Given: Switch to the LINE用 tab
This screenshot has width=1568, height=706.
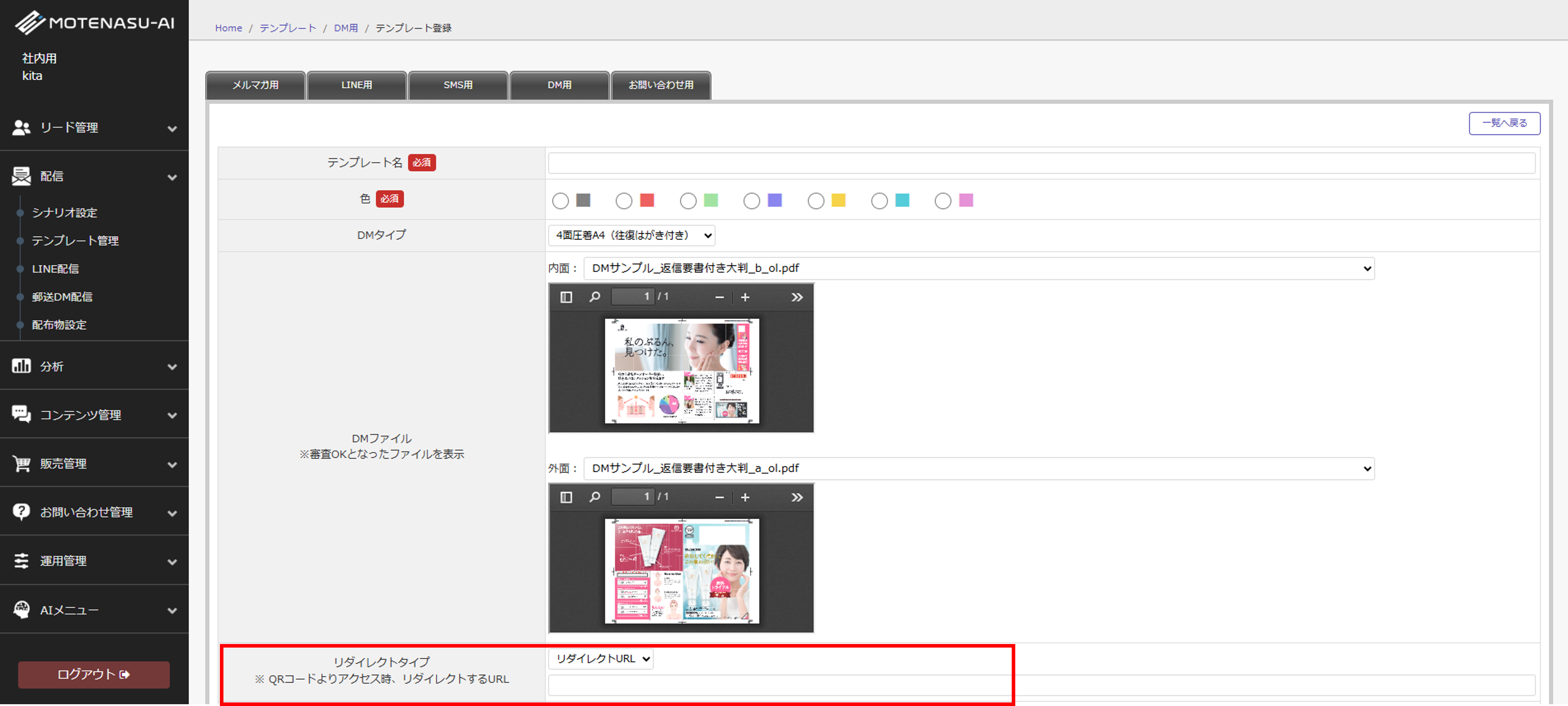Looking at the screenshot, I should pos(357,85).
